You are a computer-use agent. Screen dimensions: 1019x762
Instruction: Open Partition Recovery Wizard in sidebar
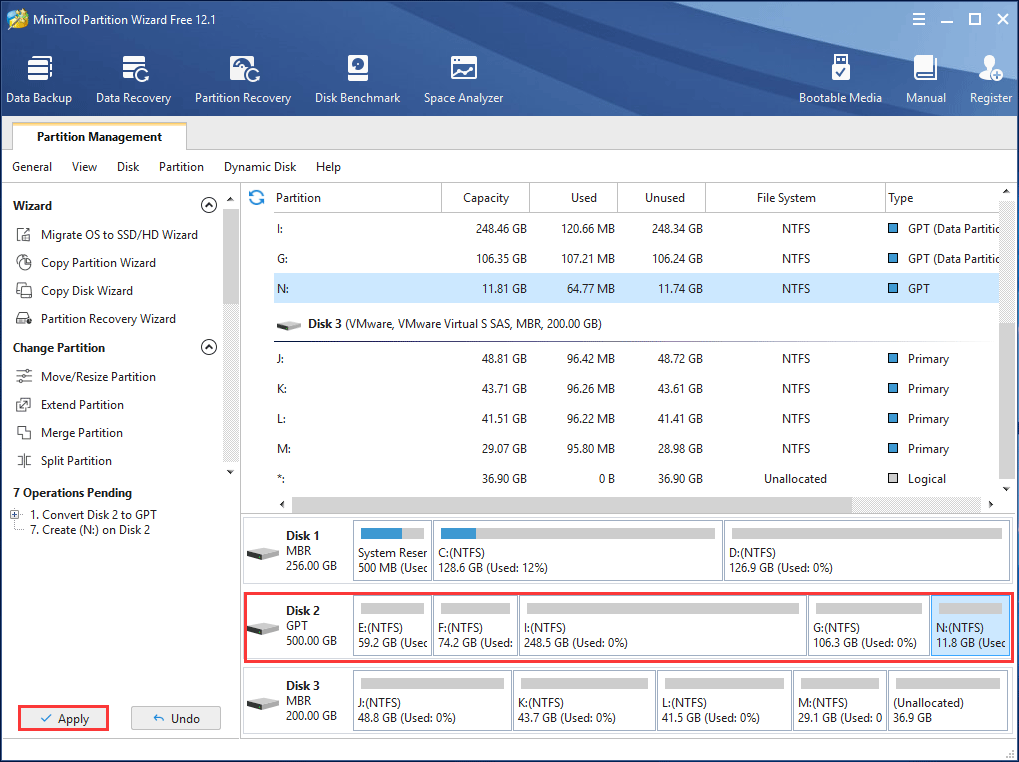(96, 318)
